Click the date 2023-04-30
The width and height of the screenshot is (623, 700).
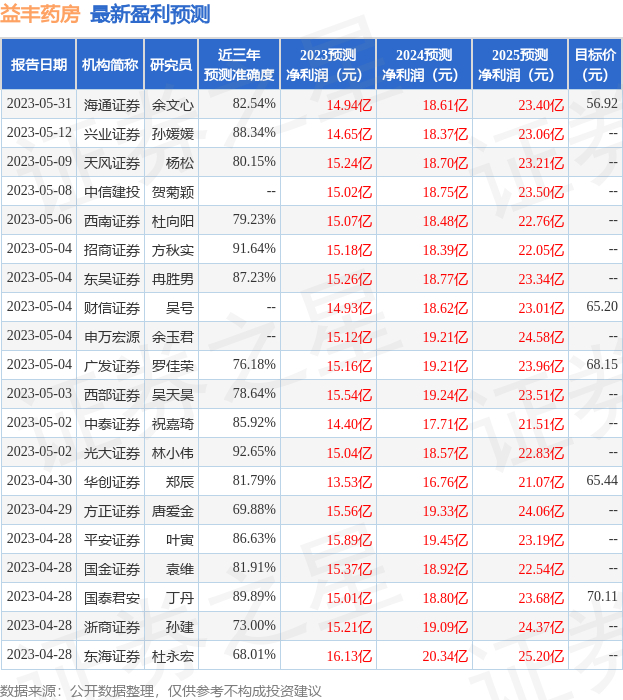39,481
